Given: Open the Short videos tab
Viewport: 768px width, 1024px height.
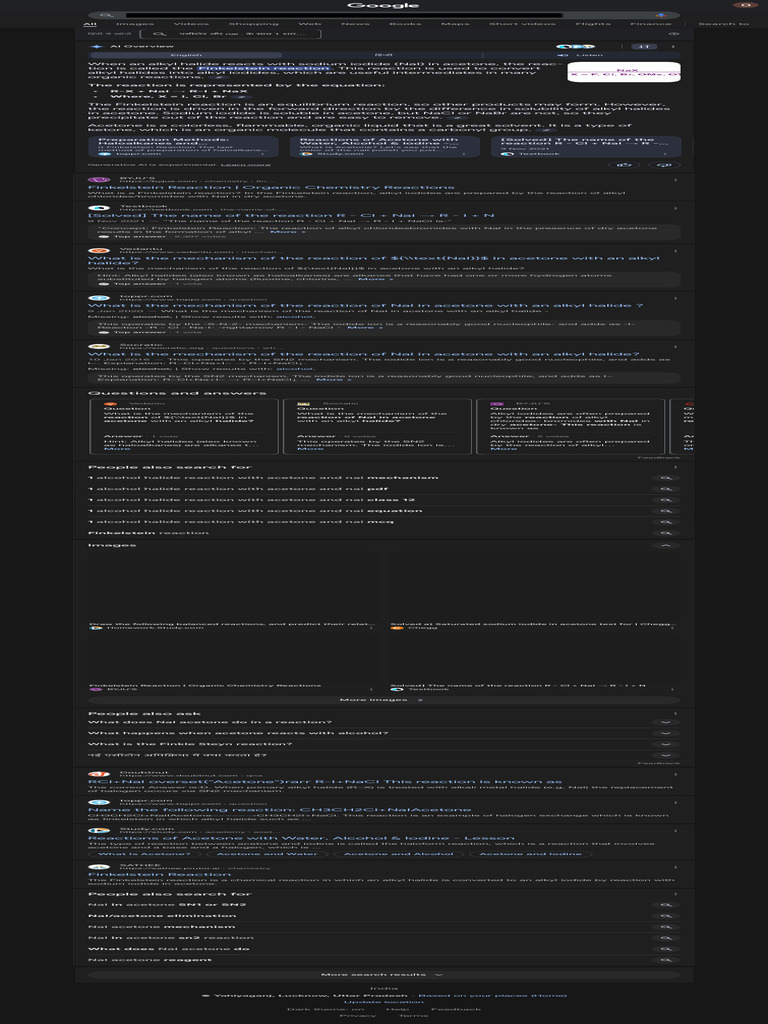Looking at the screenshot, I should [x=522, y=24].
